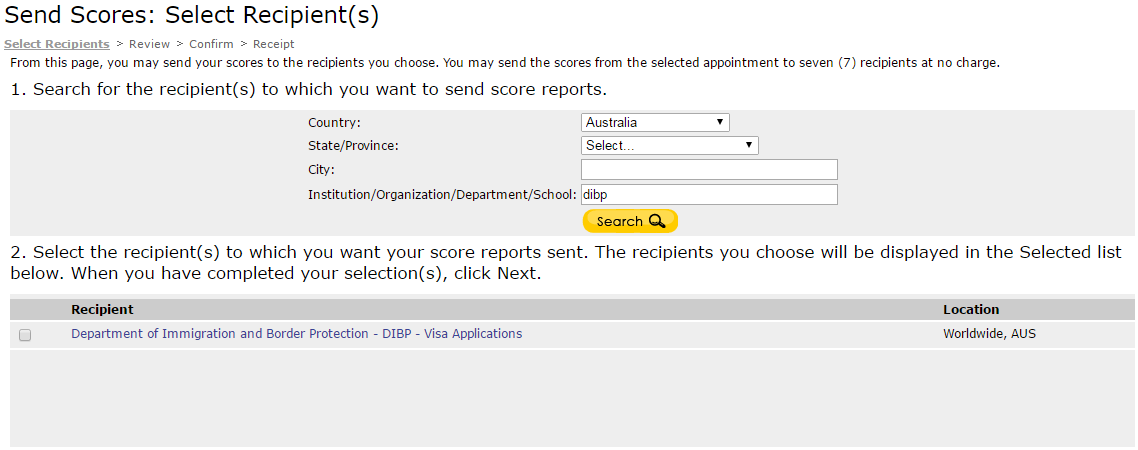1138x450 pixels.
Task: Focus the City text field
Action: coord(709,169)
